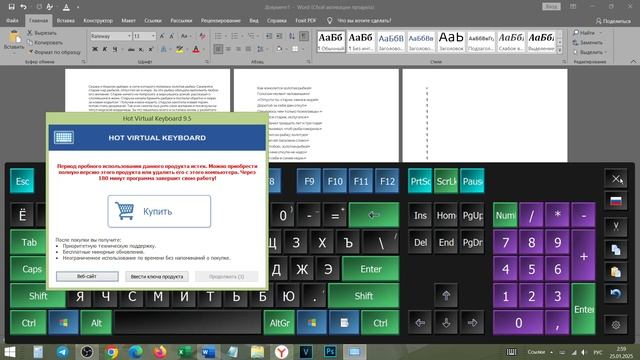Viewport: 640px width, 360px height.
Task: Open the Файл menu in Word
Action: [x=12, y=20]
